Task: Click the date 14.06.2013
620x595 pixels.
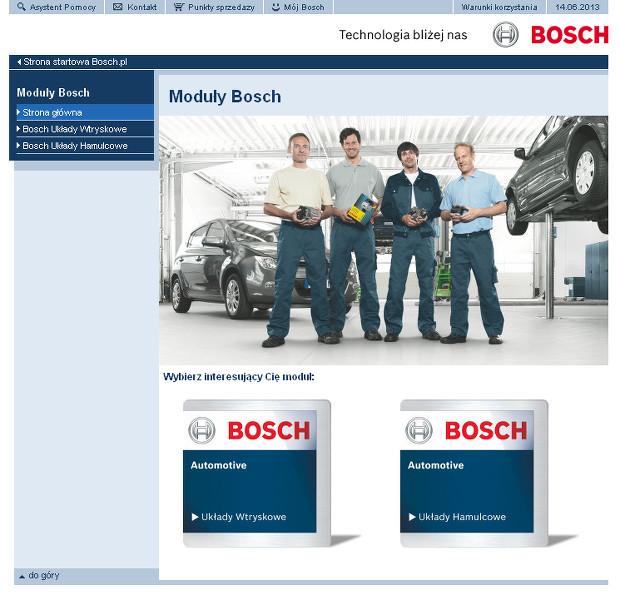Action: coord(577,7)
